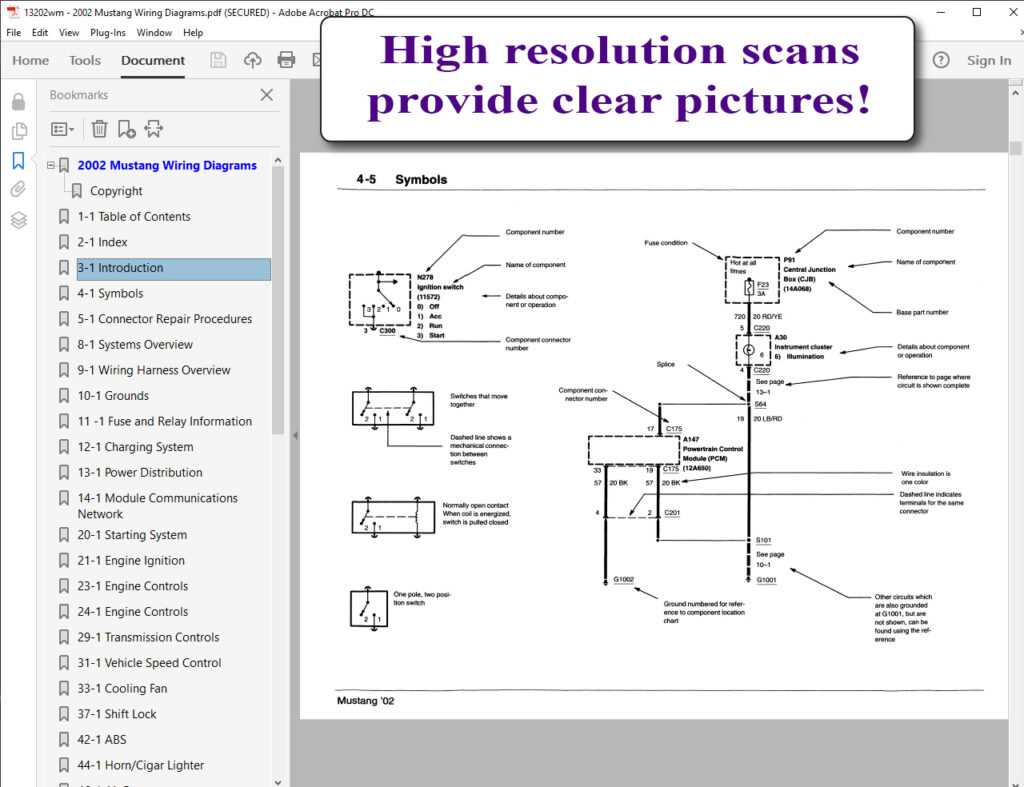Viewport: 1024px width, 787px height.
Task: Open the Help question mark icon
Action: [x=941, y=60]
